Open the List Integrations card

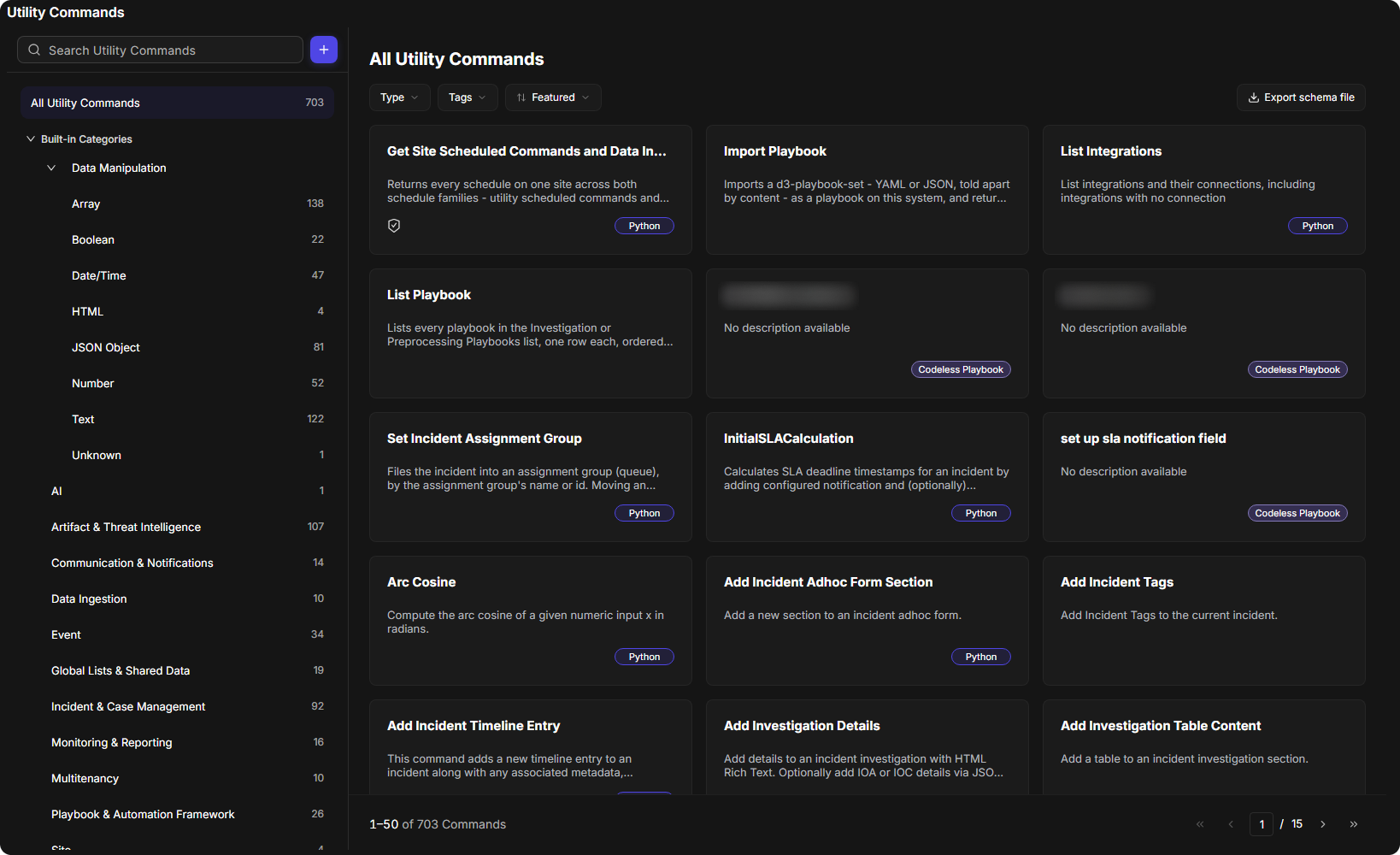pos(1204,190)
